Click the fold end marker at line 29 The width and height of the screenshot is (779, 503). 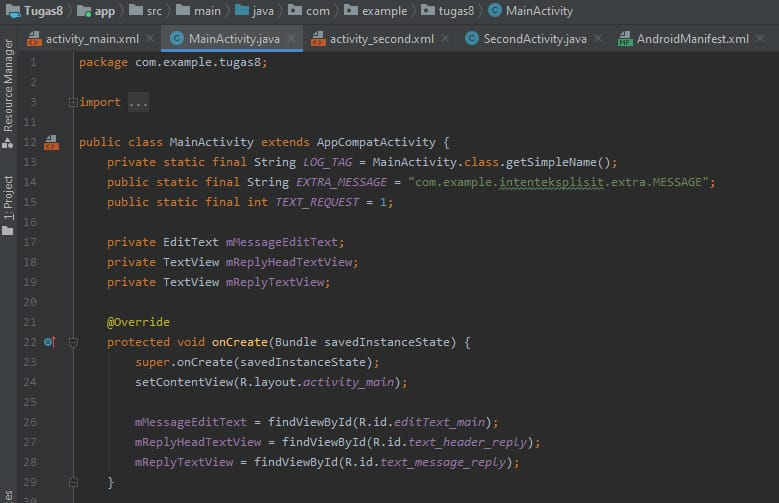(73, 482)
